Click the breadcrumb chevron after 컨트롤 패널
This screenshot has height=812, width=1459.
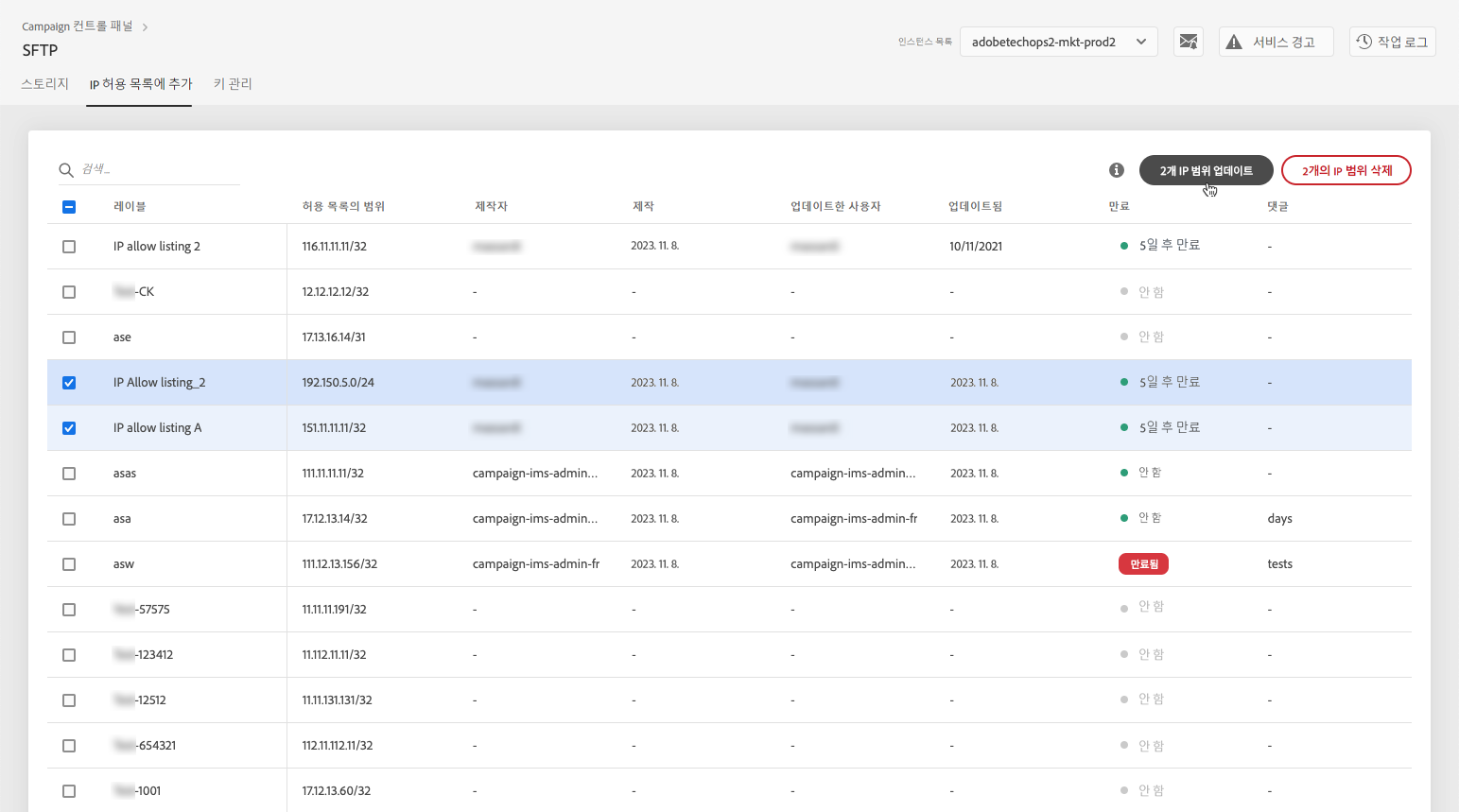point(145,27)
